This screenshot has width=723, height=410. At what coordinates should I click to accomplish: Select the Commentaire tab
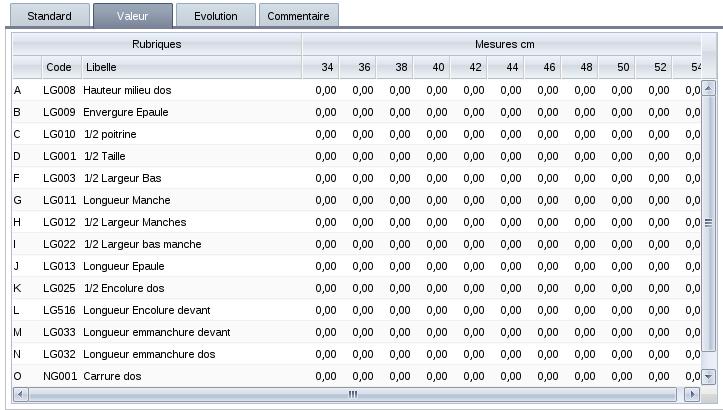pos(299,16)
